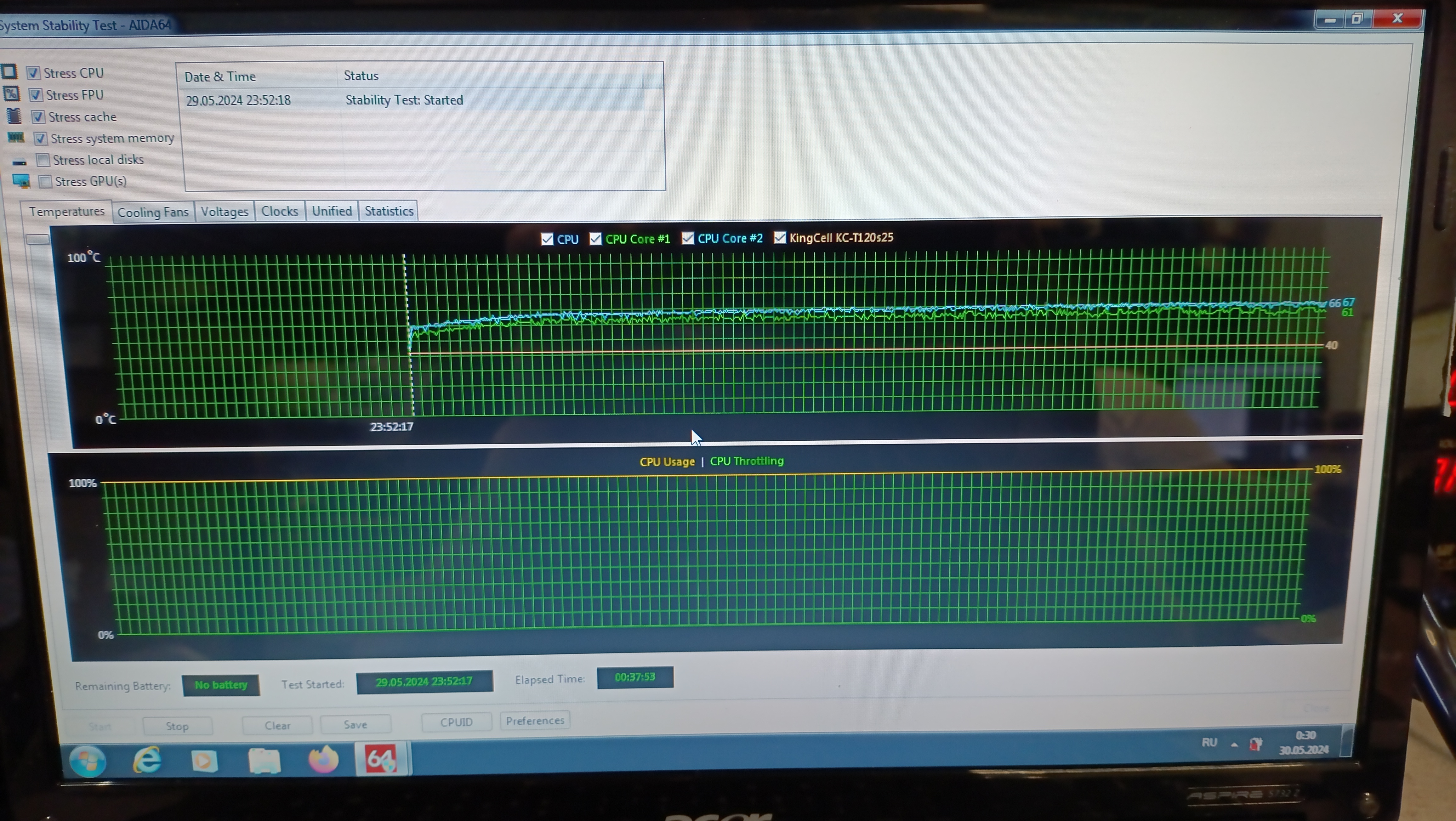The image size is (1456, 821).
Task: Show hidden tray icons arrow
Action: click(1234, 745)
